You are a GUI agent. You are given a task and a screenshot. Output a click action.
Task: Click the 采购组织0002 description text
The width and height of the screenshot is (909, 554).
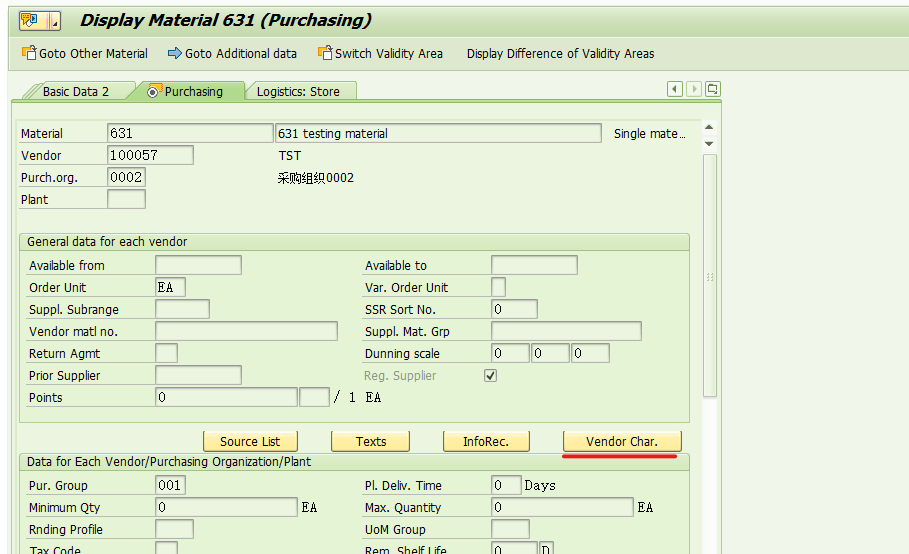[x=315, y=178]
